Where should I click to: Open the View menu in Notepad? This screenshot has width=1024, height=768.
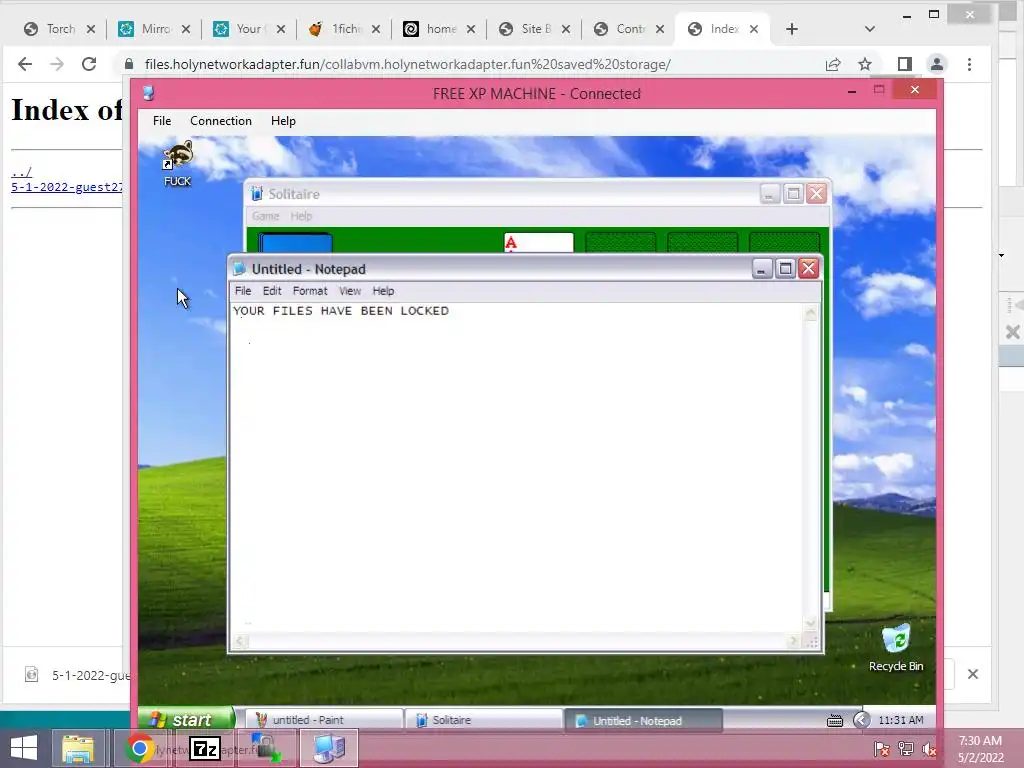(x=349, y=291)
